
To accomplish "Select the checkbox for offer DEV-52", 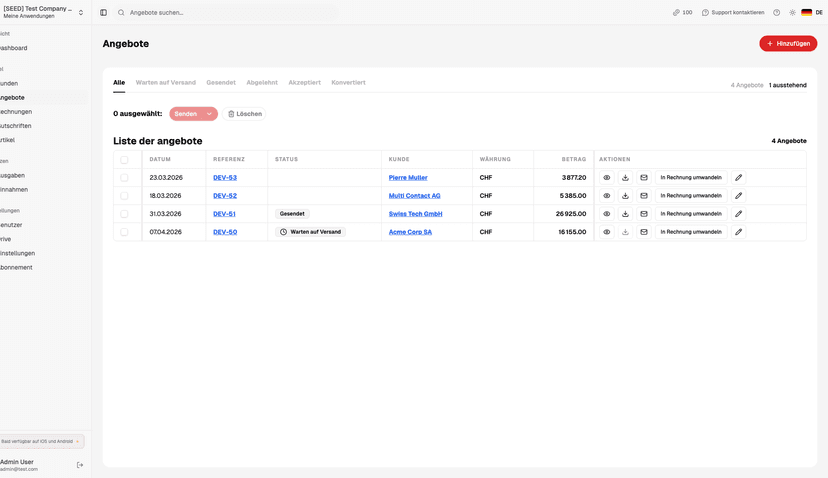I will tap(124, 196).
